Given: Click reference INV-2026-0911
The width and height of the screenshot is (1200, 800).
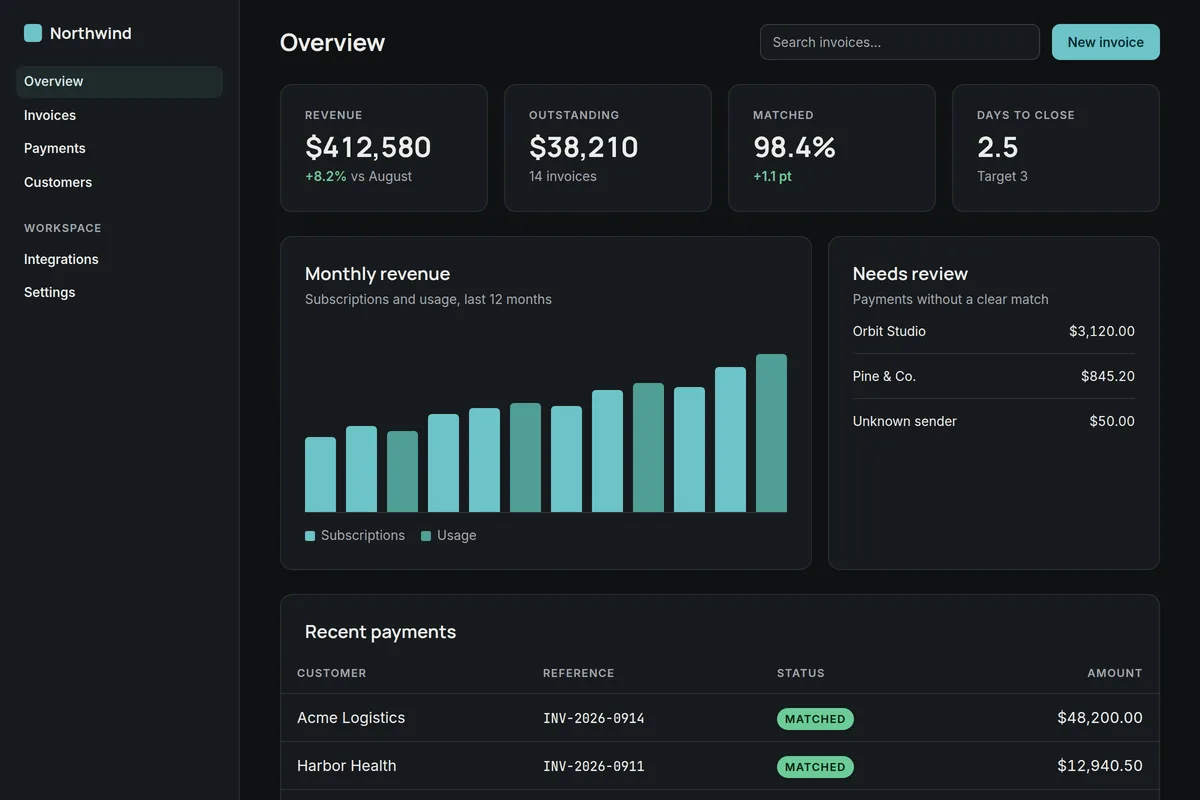Looking at the screenshot, I should click(594, 767).
